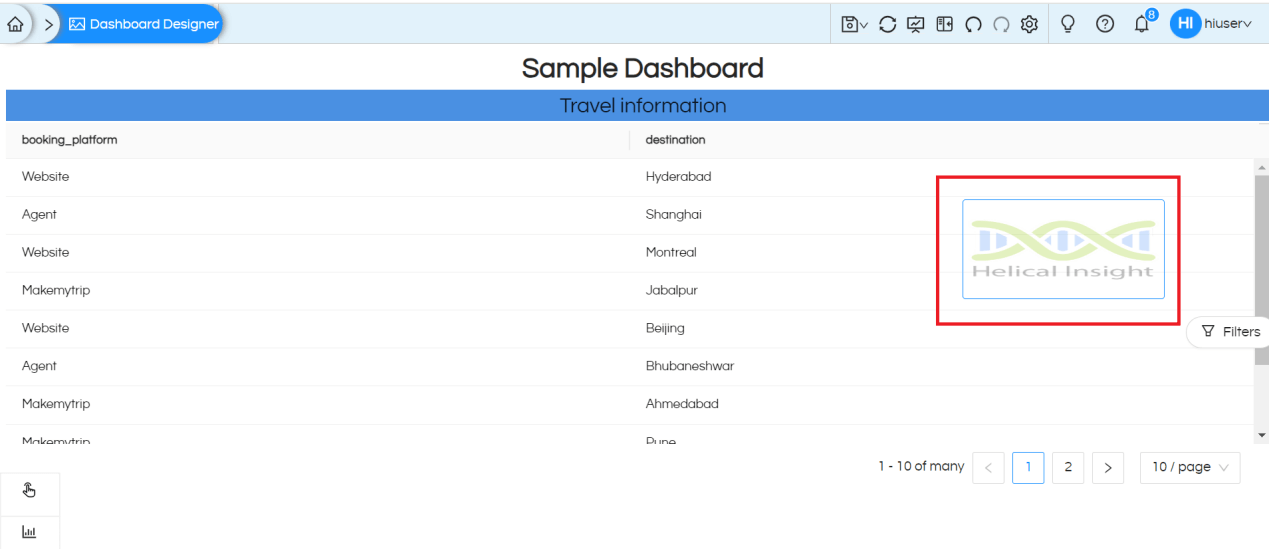Redo the greyed-out action icon
1269x549 pixels.
tap(1001, 24)
